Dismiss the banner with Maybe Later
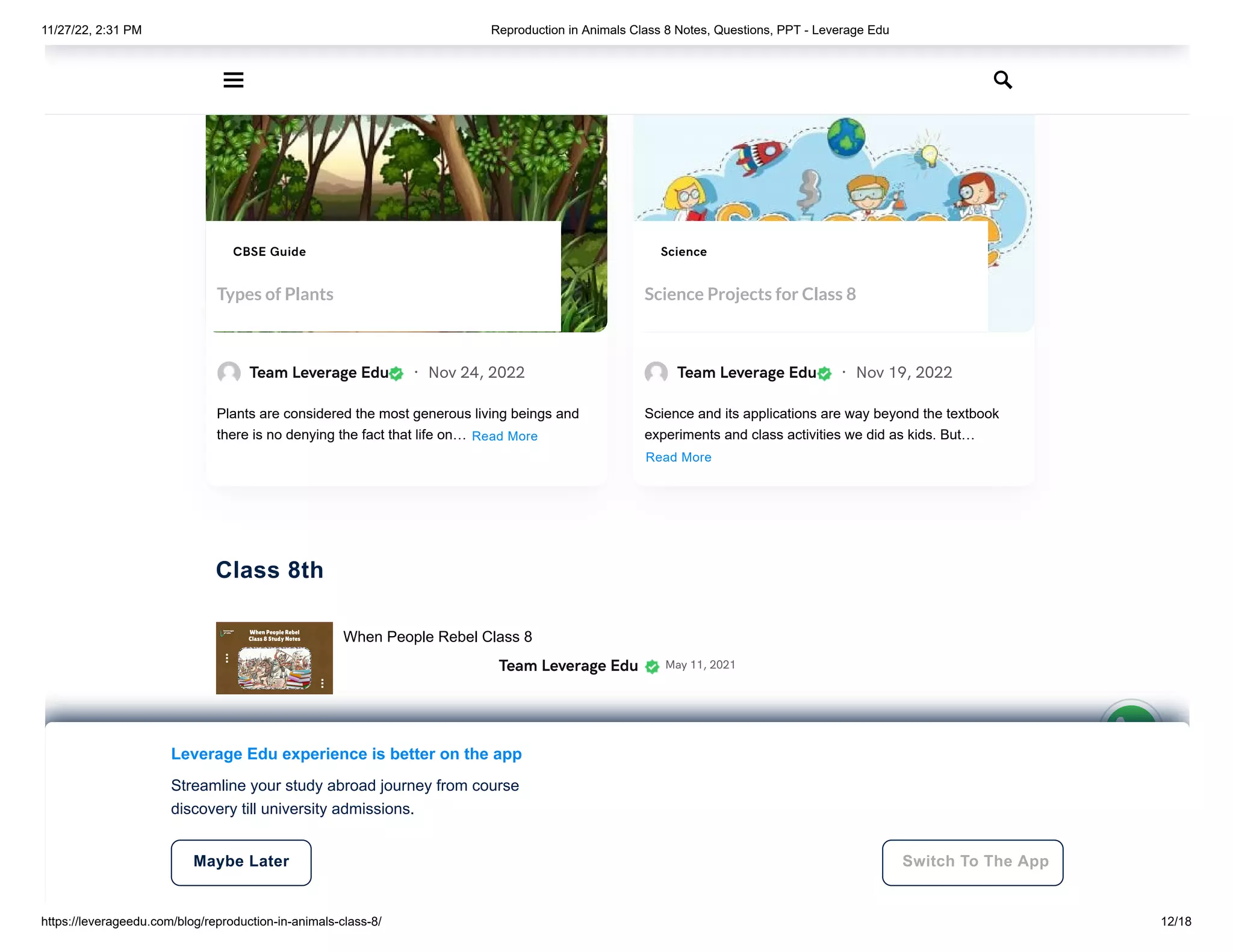Image resolution: width=1233 pixels, height=952 pixels. pos(241,862)
